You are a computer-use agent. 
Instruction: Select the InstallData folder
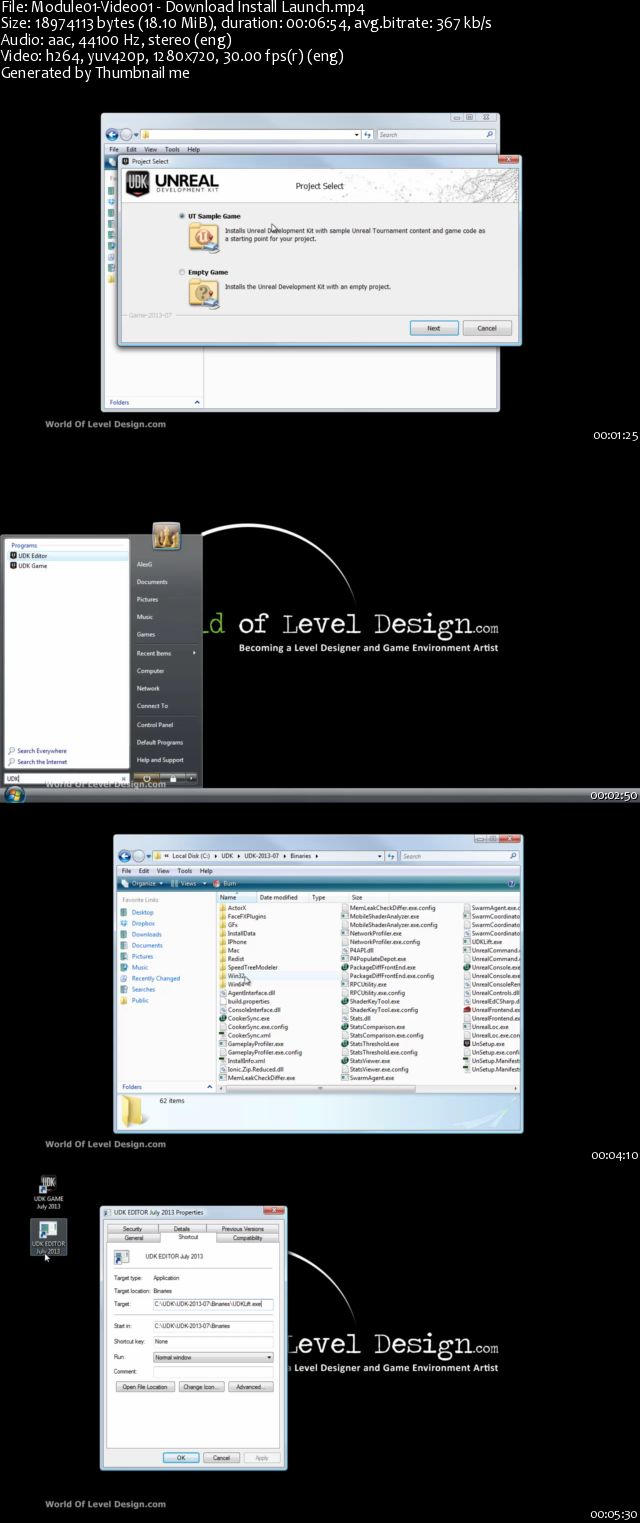239,934
